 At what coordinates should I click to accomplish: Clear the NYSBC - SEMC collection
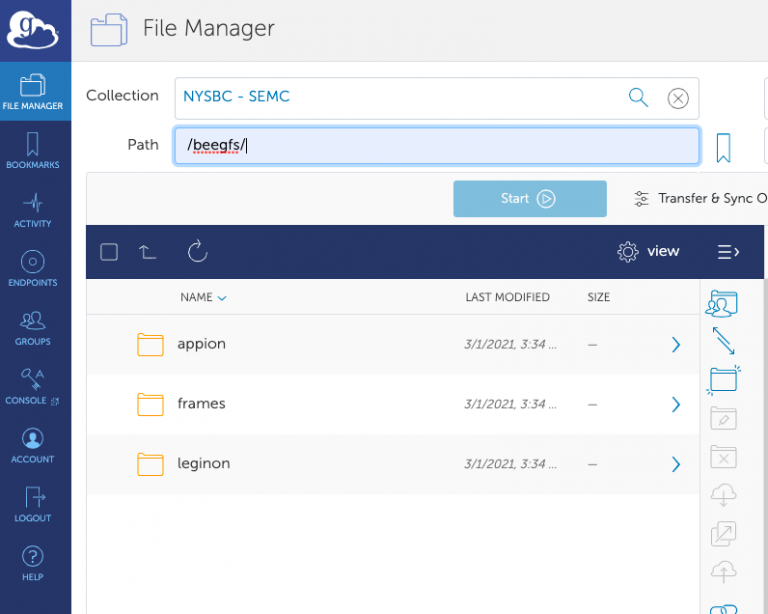(678, 98)
